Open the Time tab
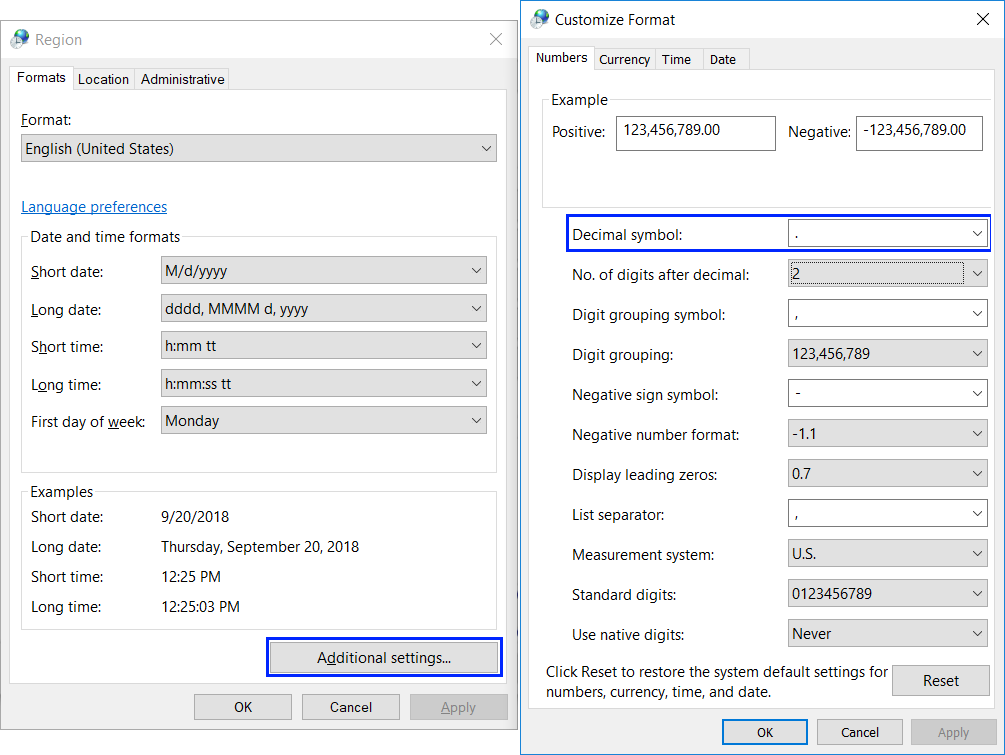 (676, 60)
